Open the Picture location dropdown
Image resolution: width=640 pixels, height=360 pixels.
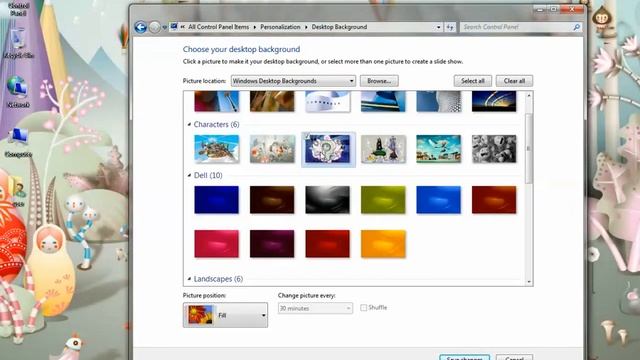293,81
